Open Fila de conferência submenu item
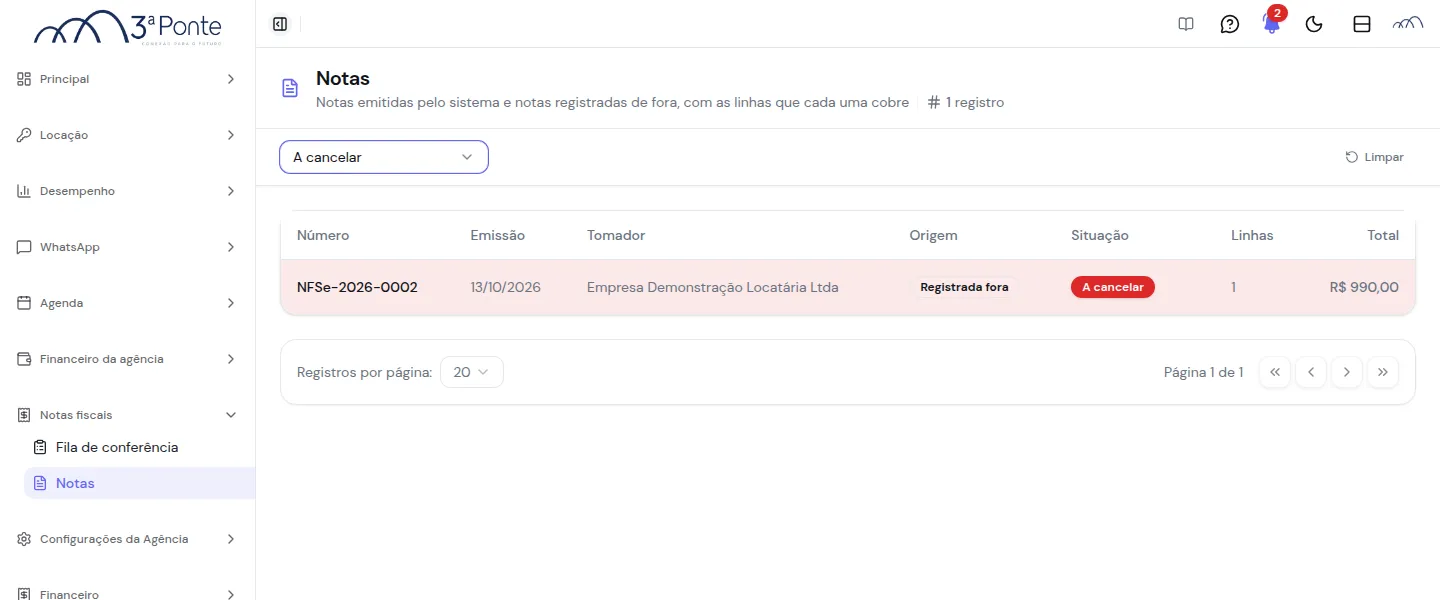The width and height of the screenshot is (1440, 600). (x=139, y=447)
